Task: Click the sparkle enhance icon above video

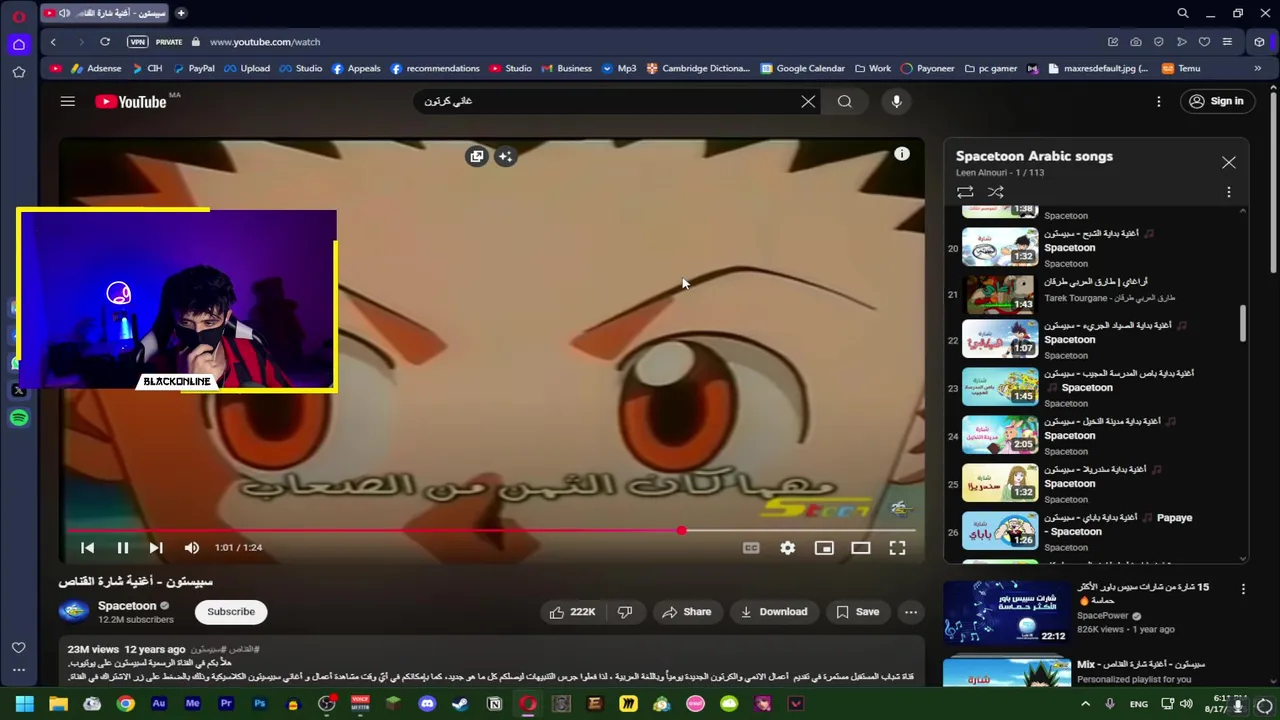Action: point(505,156)
